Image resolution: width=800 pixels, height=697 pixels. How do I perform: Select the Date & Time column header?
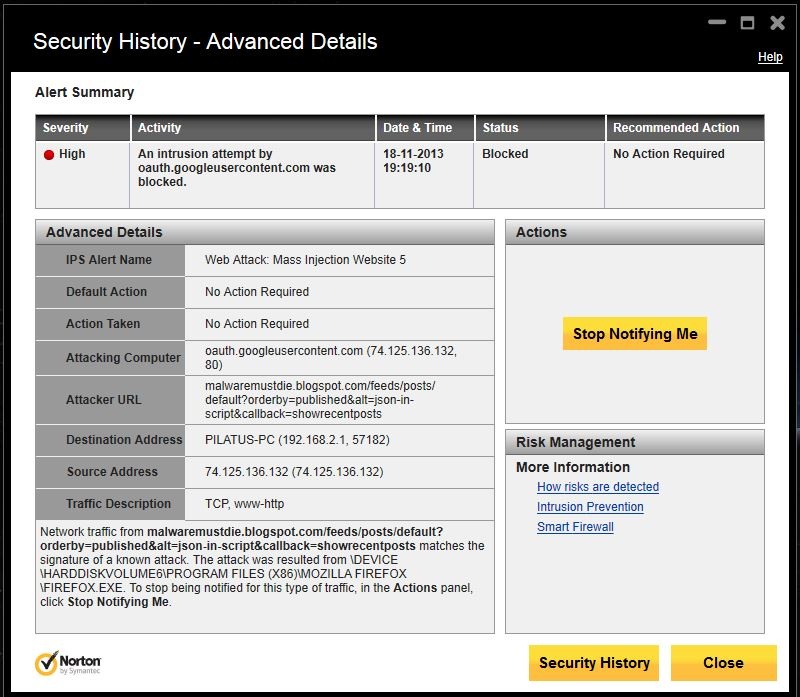pyautogui.click(x=417, y=128)
